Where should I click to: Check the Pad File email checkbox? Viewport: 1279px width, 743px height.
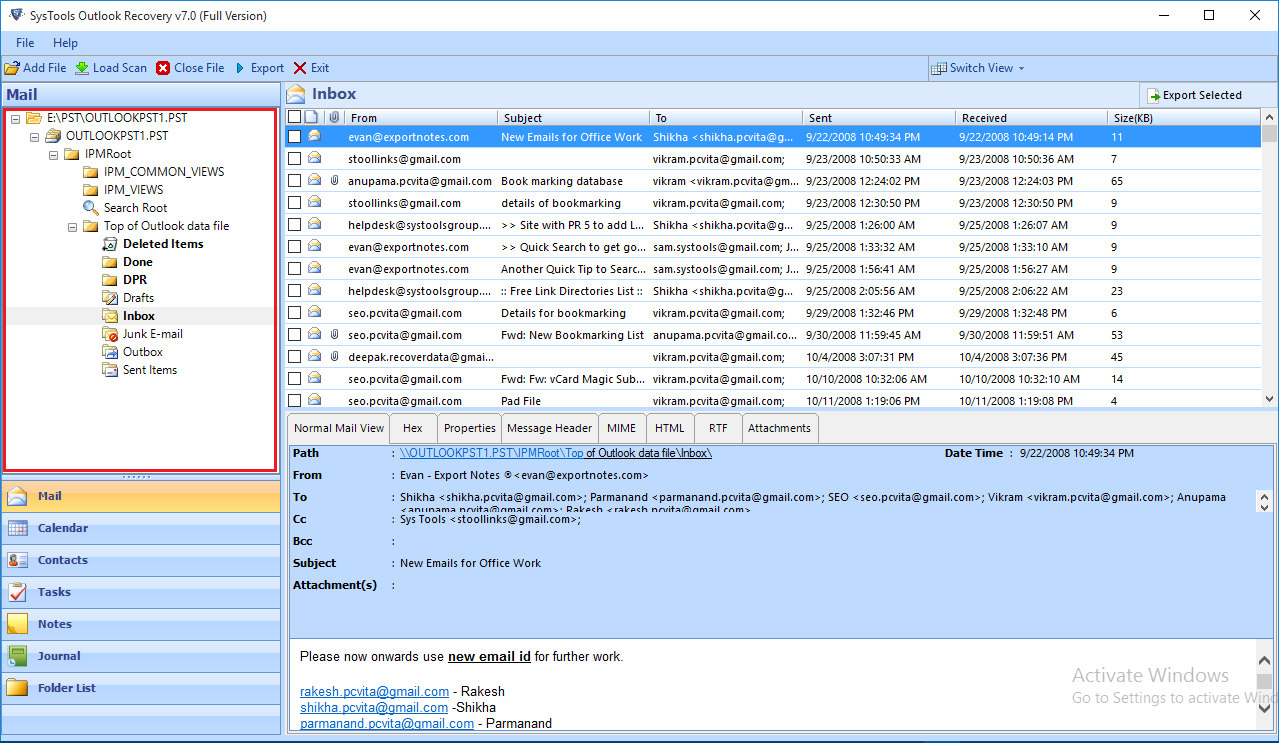tap(294, 401)
